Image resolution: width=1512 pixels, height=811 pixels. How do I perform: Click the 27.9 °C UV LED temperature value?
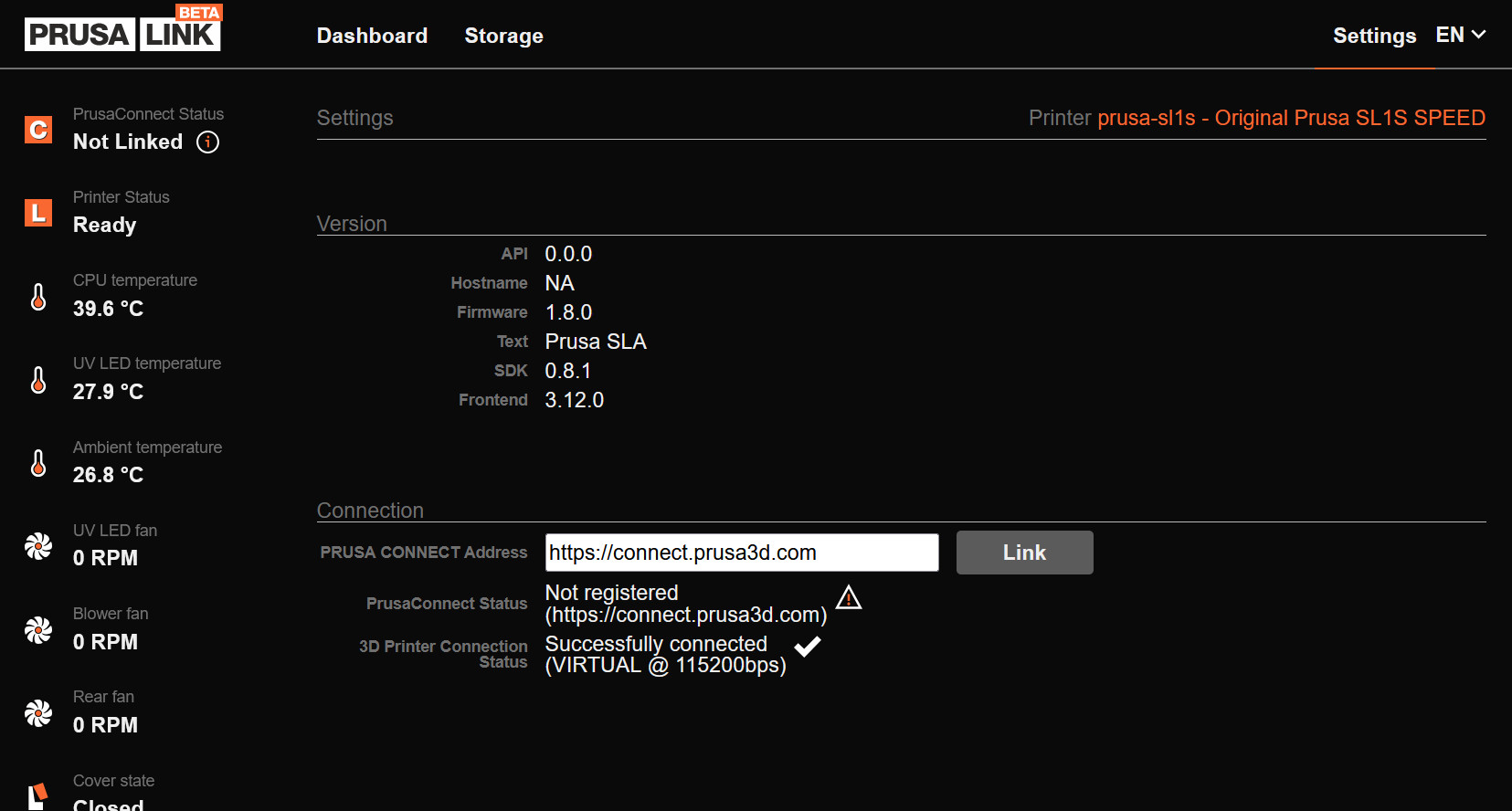(x=109, y=392)
